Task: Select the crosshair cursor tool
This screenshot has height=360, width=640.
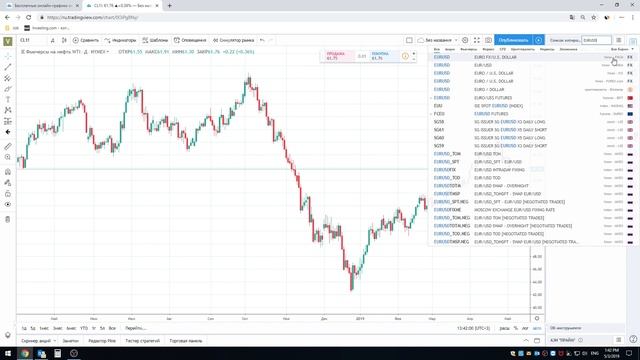Action: [8, 56]
